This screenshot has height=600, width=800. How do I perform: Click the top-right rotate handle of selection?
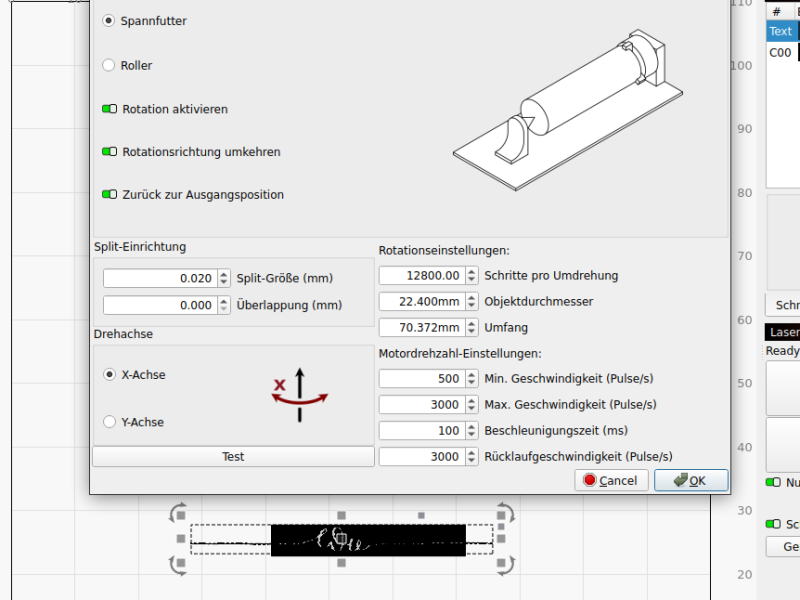(505, 513)
